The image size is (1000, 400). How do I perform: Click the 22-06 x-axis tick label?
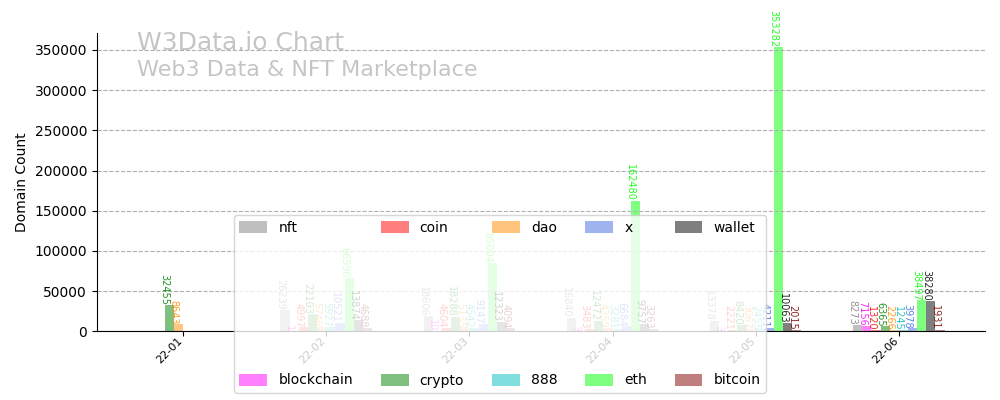(883, 351)
